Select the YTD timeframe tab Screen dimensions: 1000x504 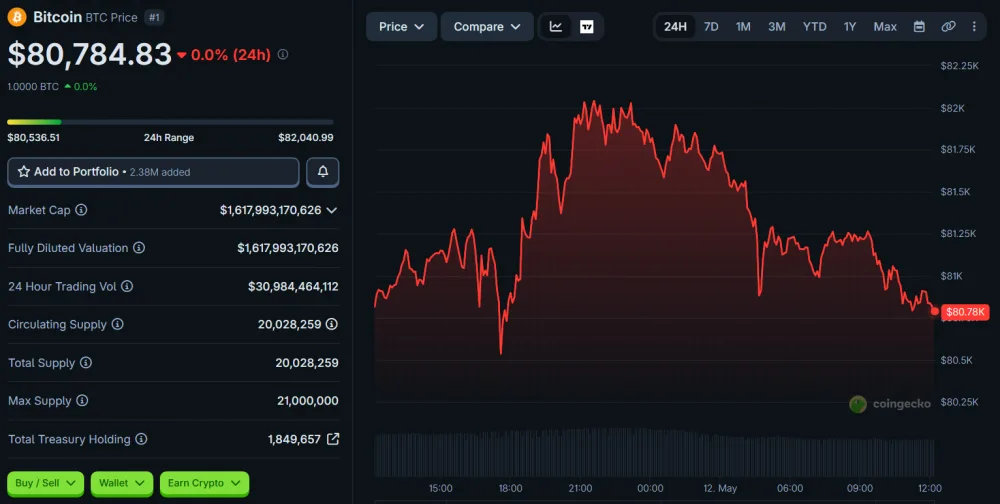click(814, 27)
